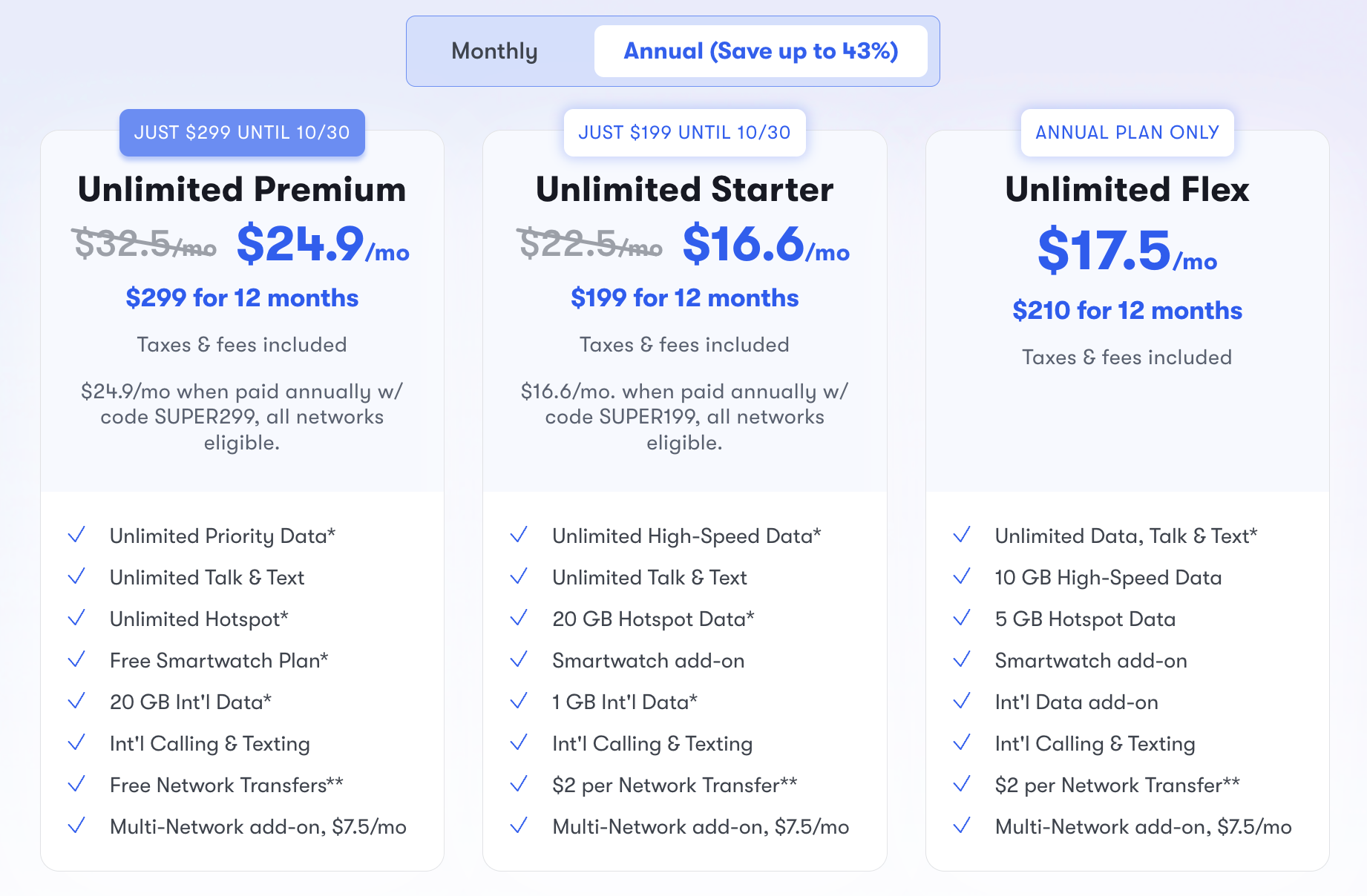Click the Annual Plan Only badge
Image resolution: width=1367 pixels, height=896 pixels.
click(x=1127, y=133)
